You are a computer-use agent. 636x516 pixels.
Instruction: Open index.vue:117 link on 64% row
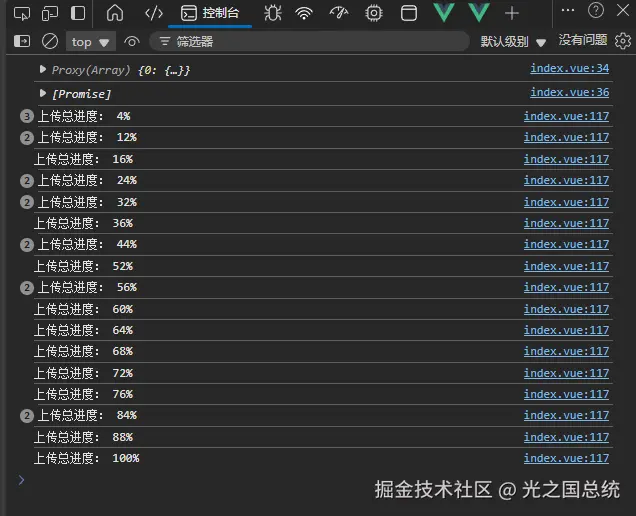(566, 330)
